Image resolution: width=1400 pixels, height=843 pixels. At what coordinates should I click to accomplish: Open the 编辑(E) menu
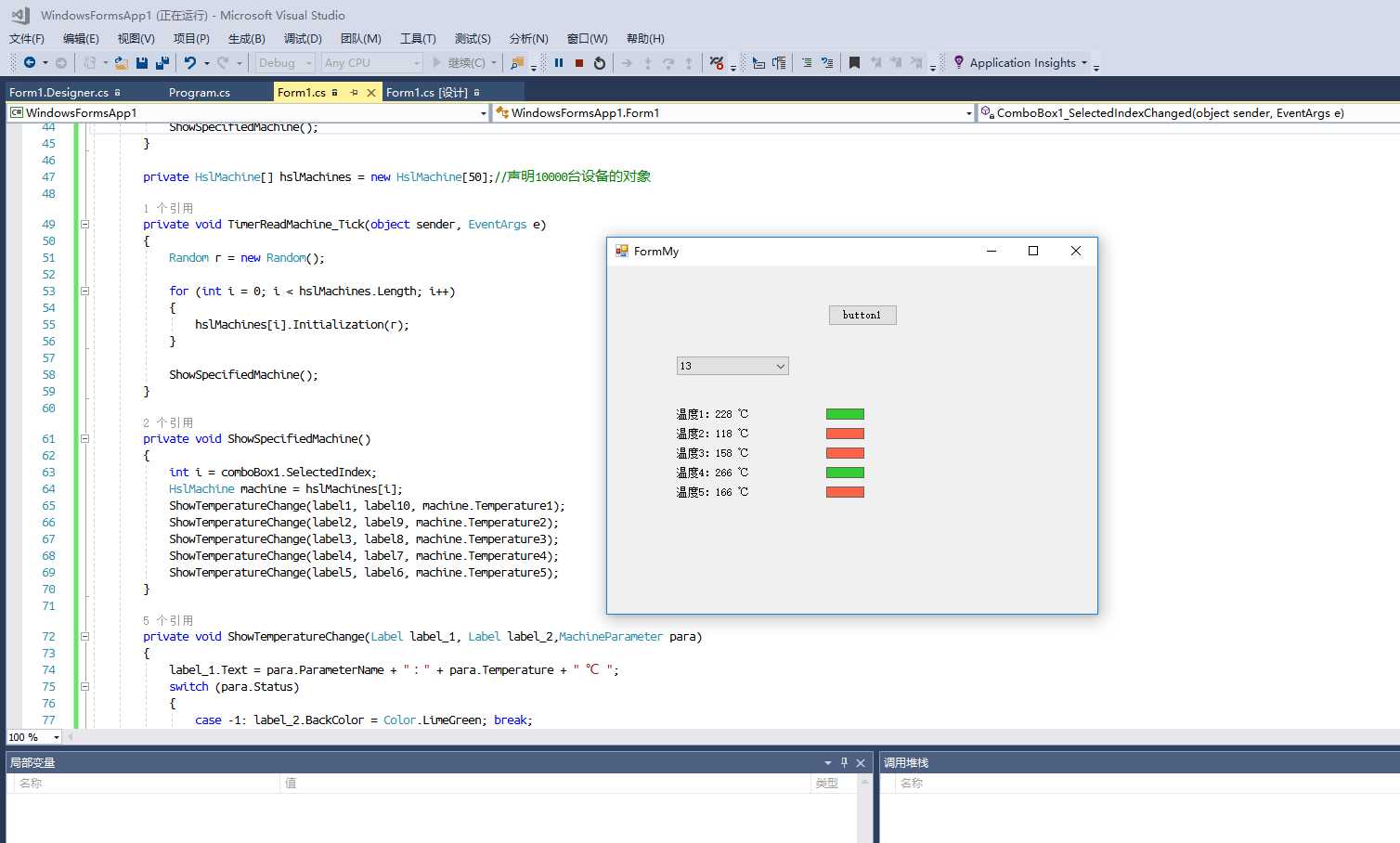click(x=81, y=39)
